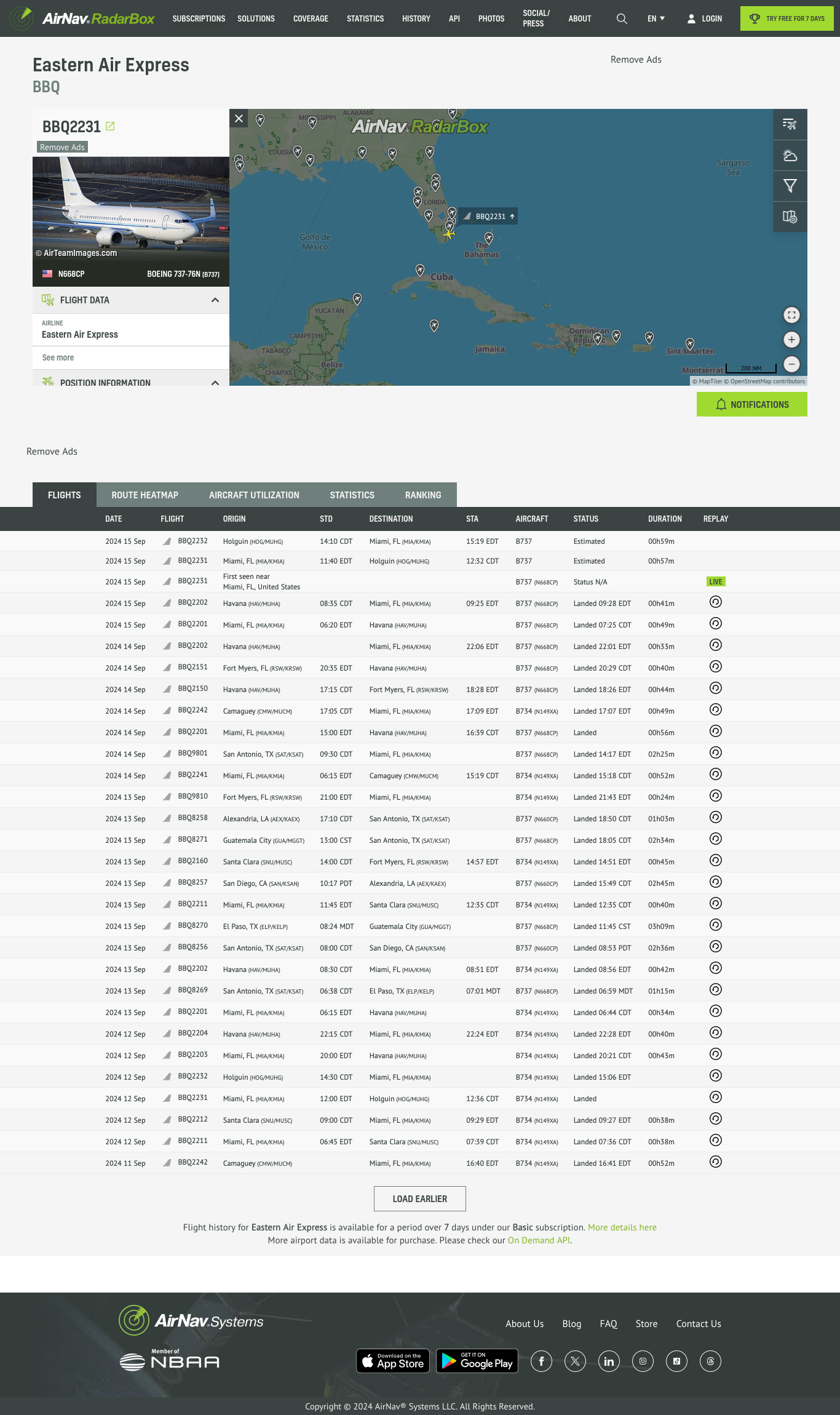Open the API menu item
The width and height of the screenshot is (840, 1415).
454,18
